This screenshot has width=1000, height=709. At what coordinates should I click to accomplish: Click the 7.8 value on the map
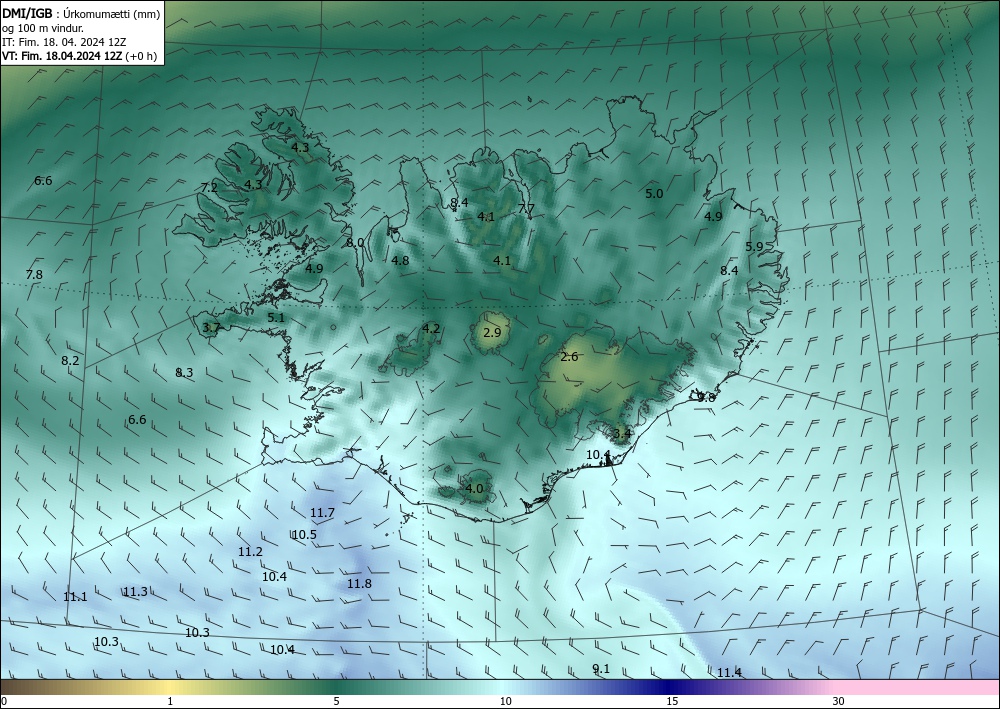(34, 274)
